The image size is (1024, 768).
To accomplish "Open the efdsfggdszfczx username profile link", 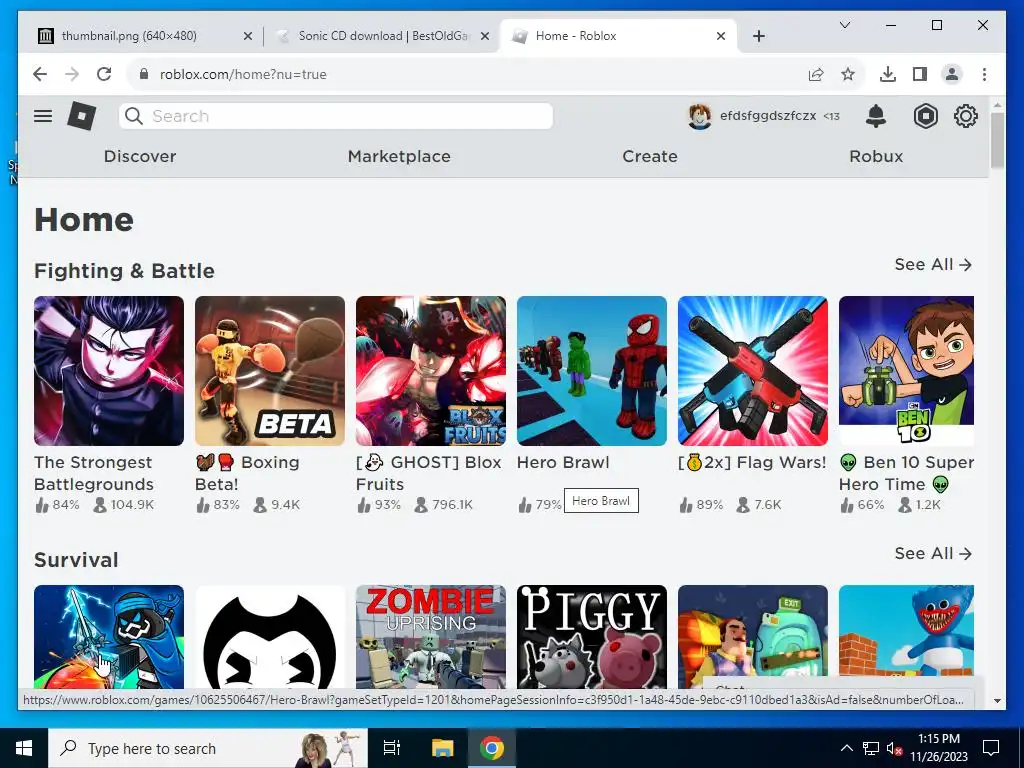I will click(x=768, y=116).
